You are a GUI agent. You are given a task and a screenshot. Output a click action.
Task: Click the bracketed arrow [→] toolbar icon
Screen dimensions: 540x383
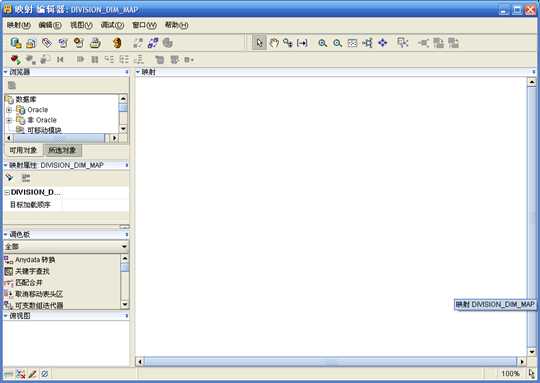(302, 43)
